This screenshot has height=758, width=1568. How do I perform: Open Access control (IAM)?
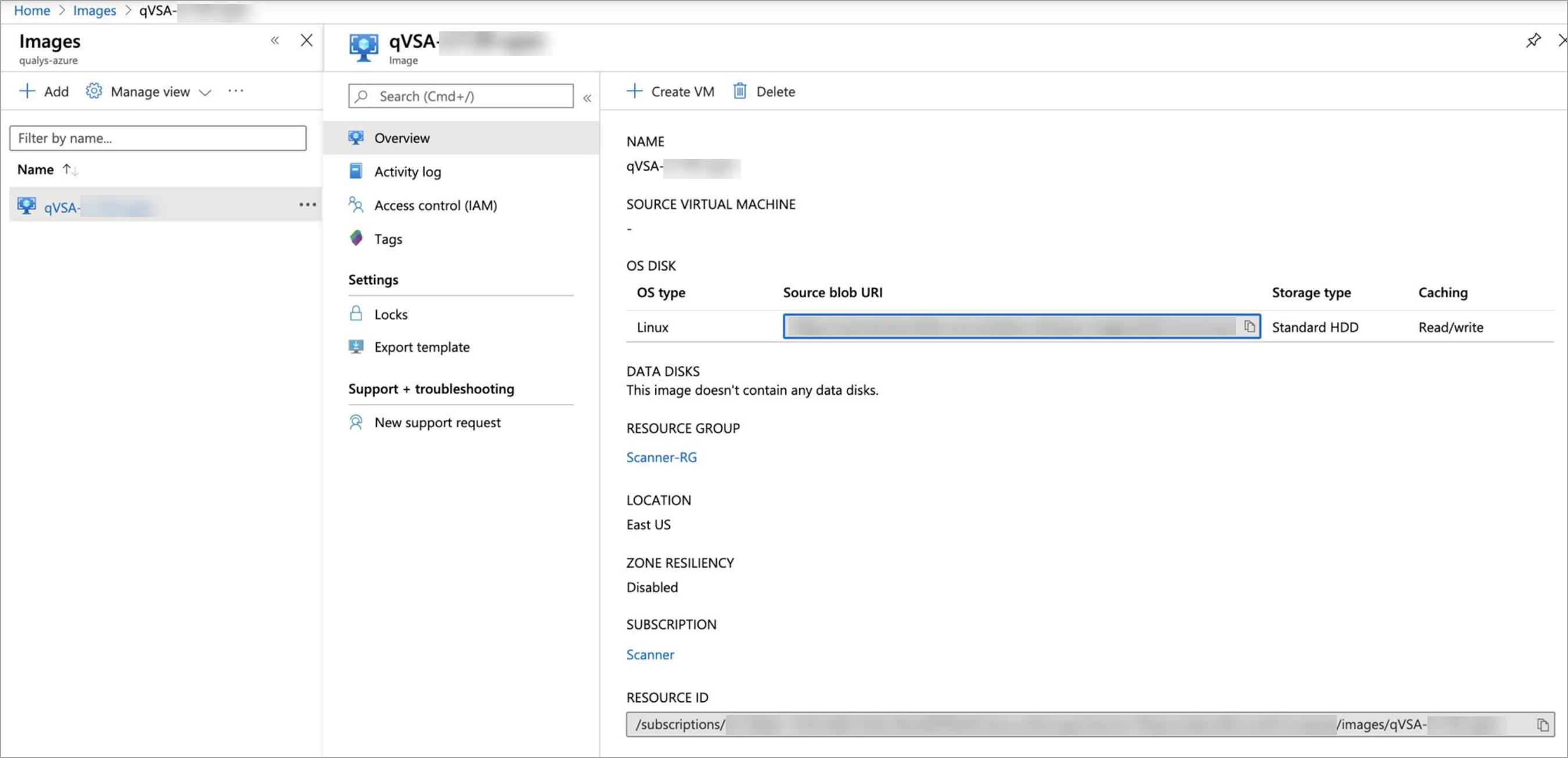tap(435, 205)
